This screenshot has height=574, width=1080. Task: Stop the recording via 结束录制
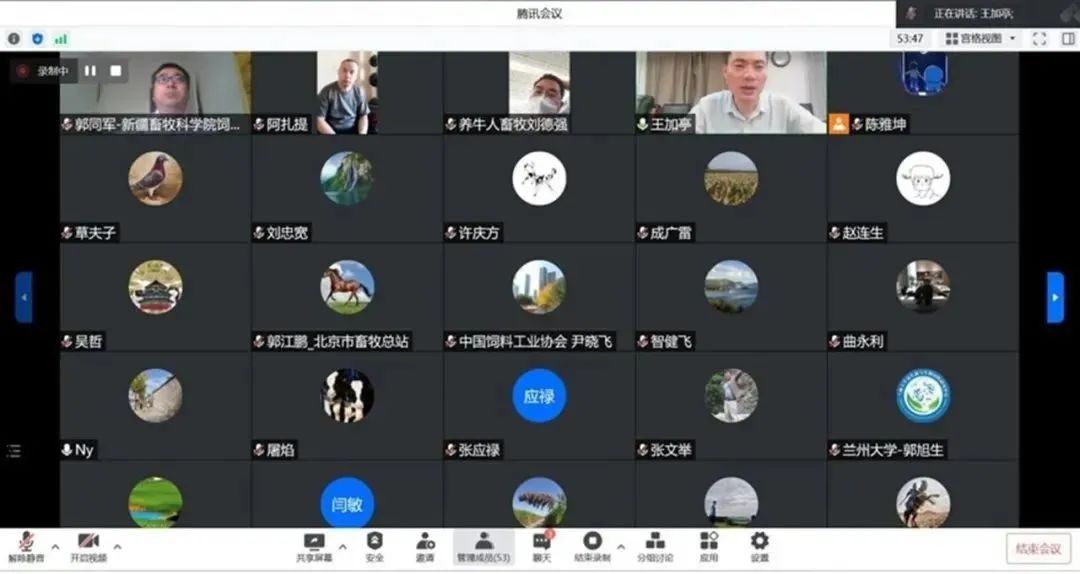[x=592, y=545]
